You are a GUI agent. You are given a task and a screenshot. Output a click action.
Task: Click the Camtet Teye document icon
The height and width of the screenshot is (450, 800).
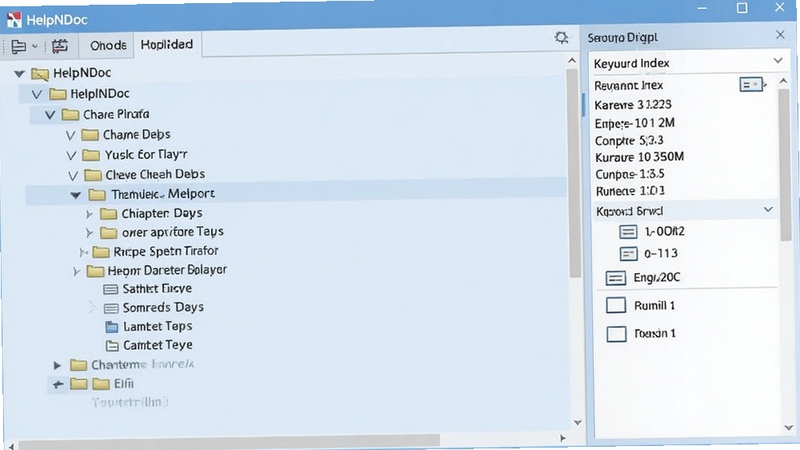tap(112, 346)
